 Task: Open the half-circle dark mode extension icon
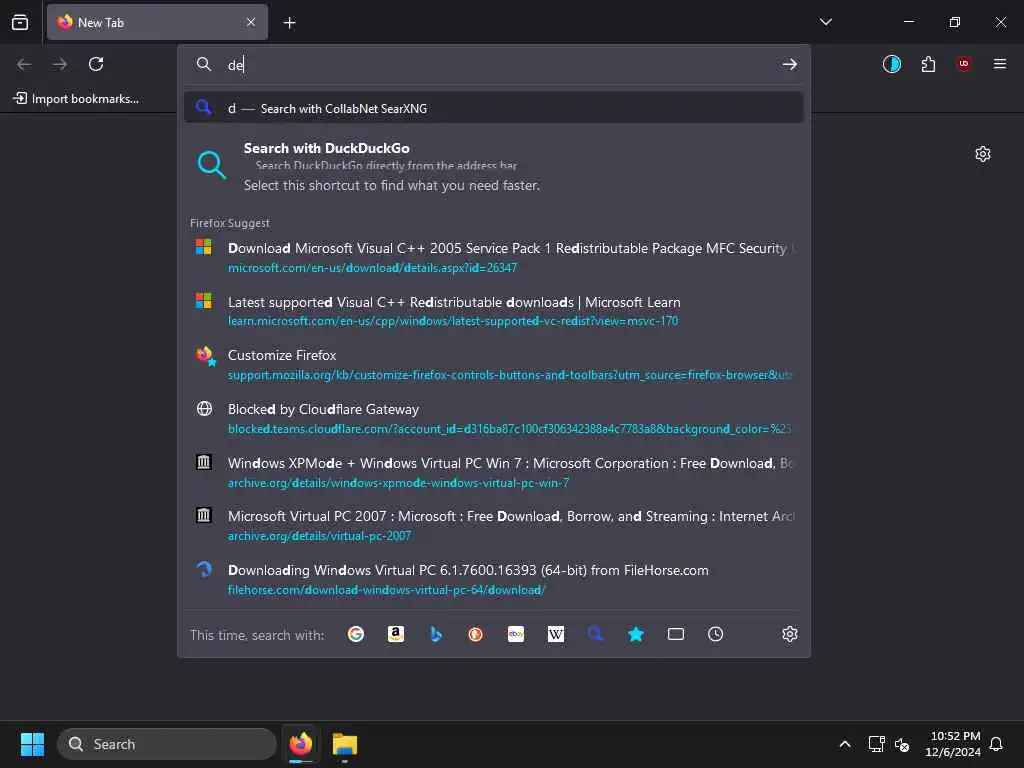tap(891, 64)
